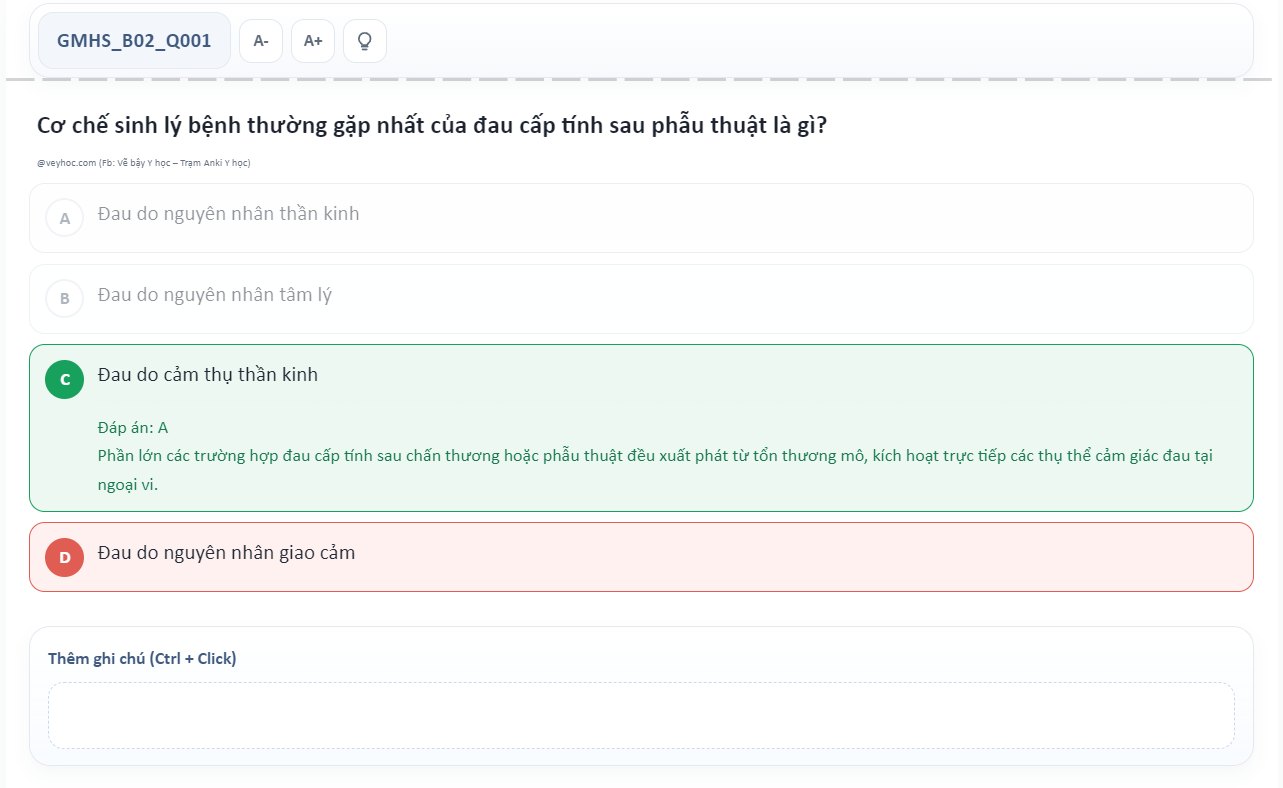Click the red letter D circle badge
Image resolution: width=1283 pixels, height=788 pixels.
(65, 557)
